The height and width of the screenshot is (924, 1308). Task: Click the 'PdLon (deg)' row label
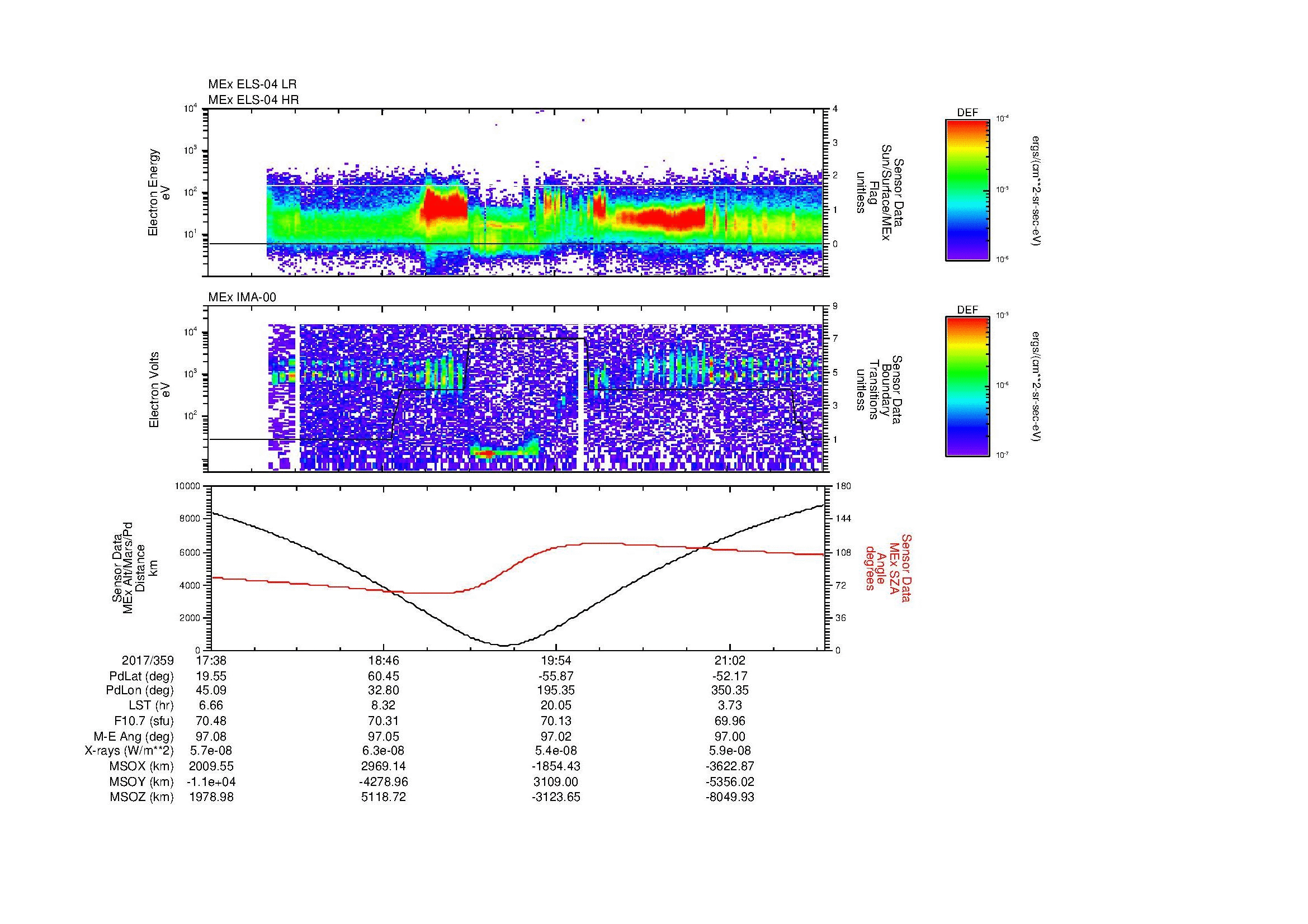pos(140,690)
